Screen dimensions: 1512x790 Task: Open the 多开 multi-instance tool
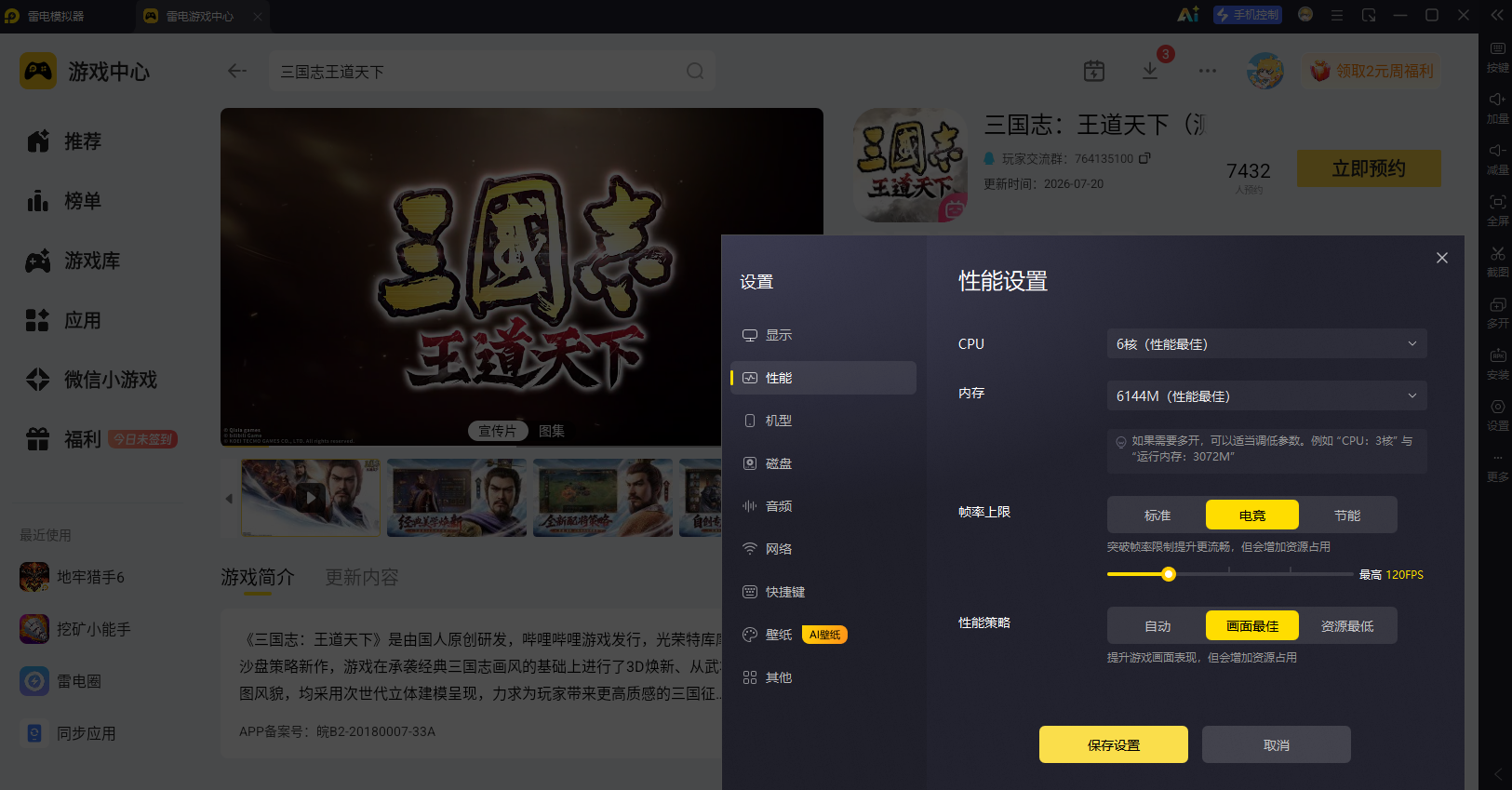1498,313
